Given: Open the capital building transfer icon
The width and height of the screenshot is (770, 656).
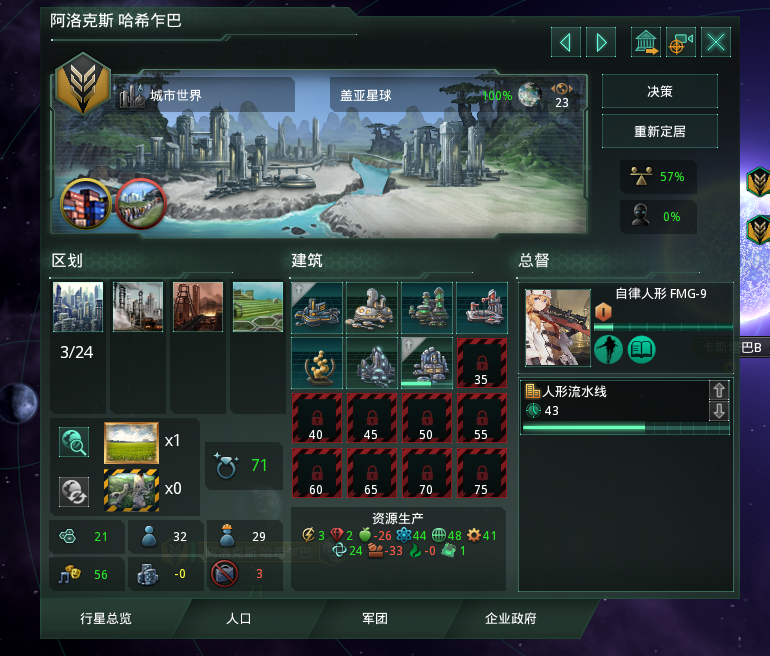Looking at the screenshot, I should click(645, 42).
